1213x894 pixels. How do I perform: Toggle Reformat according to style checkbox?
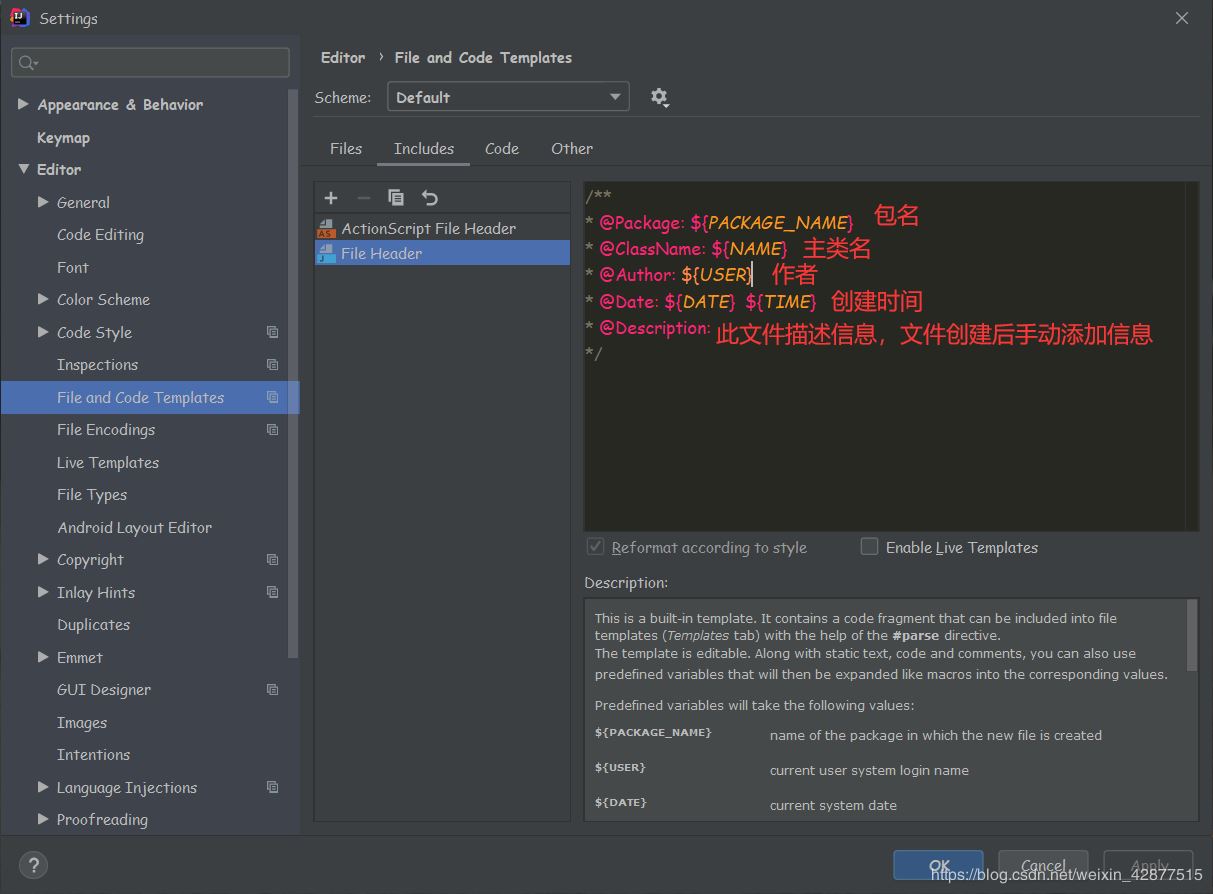click(x=595, y=547)
